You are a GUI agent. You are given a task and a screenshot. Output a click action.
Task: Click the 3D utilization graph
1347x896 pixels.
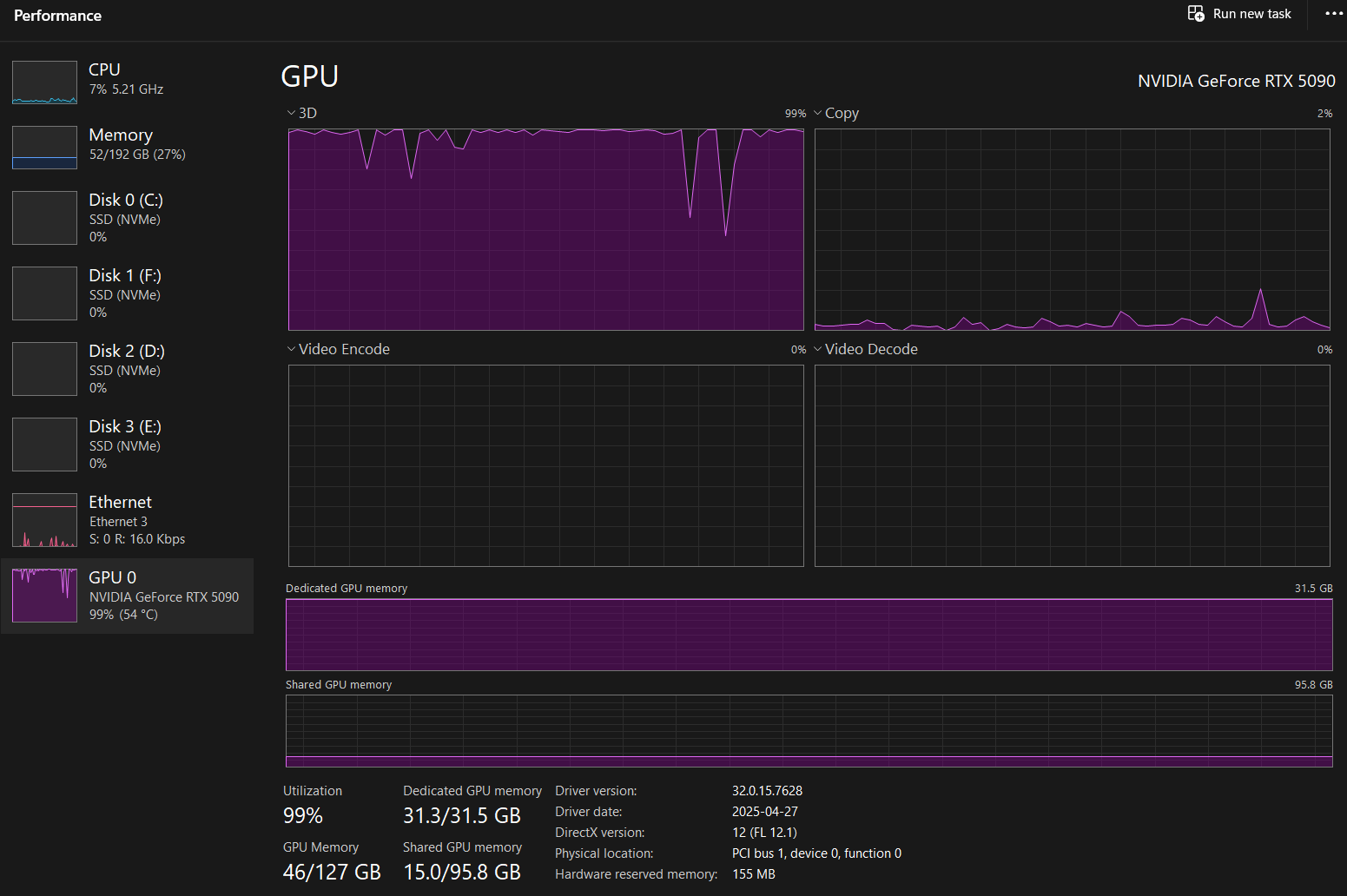[x=545, y=229]
